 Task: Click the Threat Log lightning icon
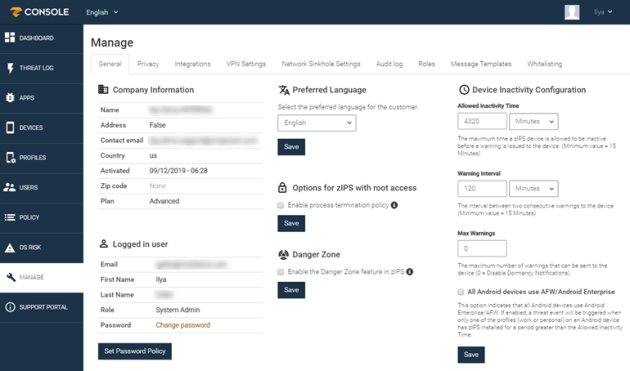[10, 68]
